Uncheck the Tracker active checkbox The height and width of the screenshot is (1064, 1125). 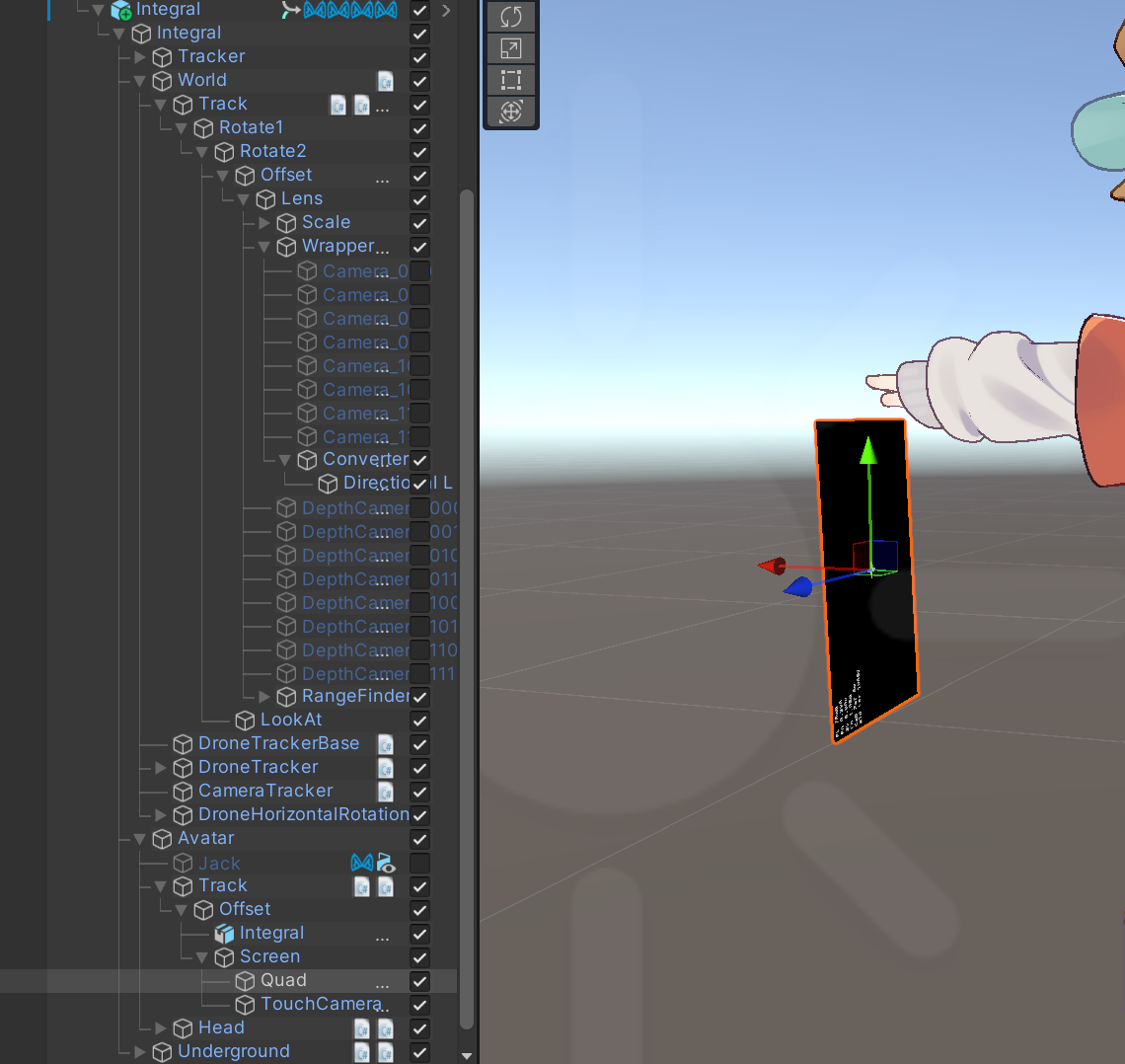pyautogui.click(x=420, y=57)
